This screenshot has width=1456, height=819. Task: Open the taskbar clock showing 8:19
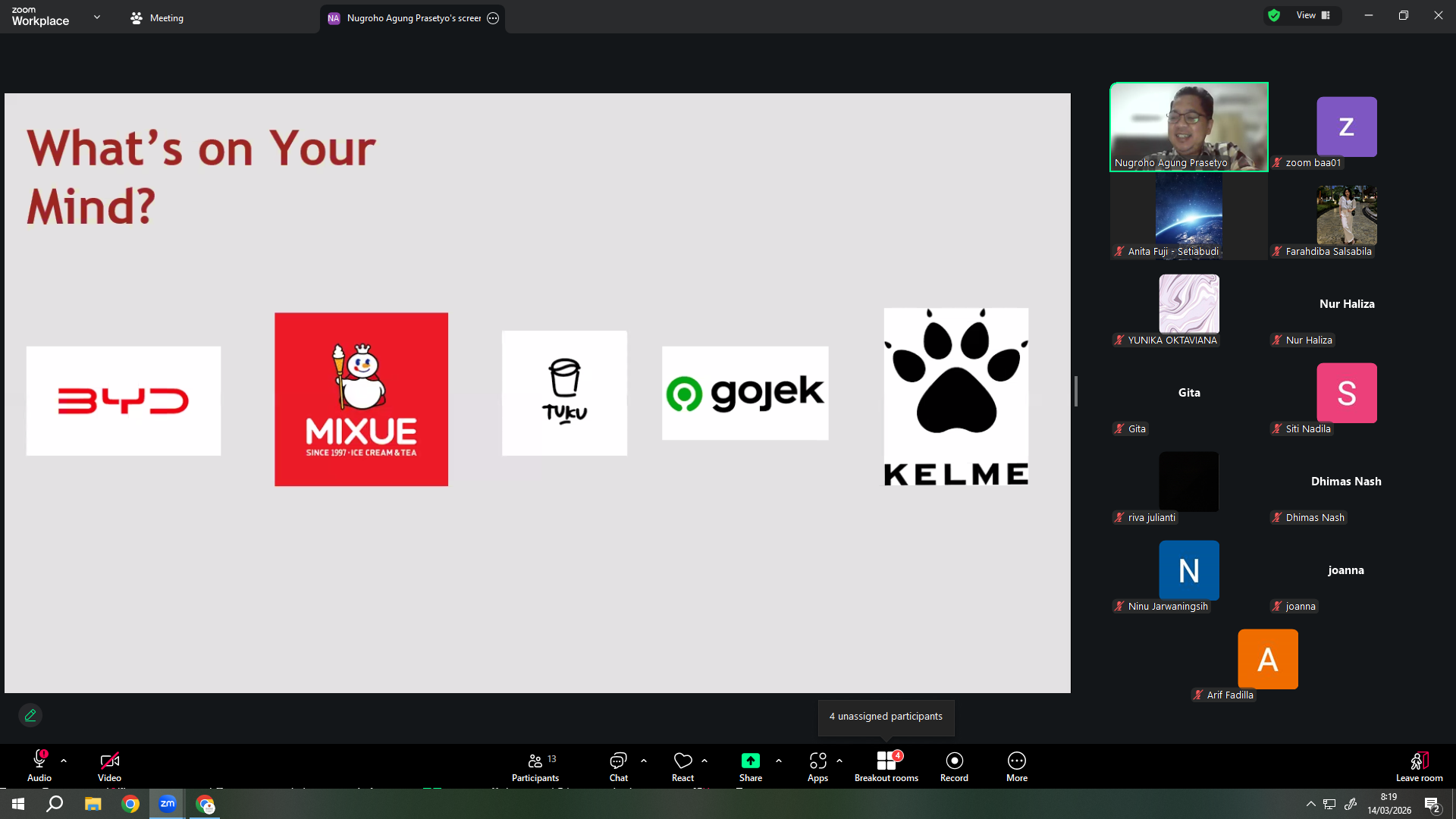point(1389,804)
